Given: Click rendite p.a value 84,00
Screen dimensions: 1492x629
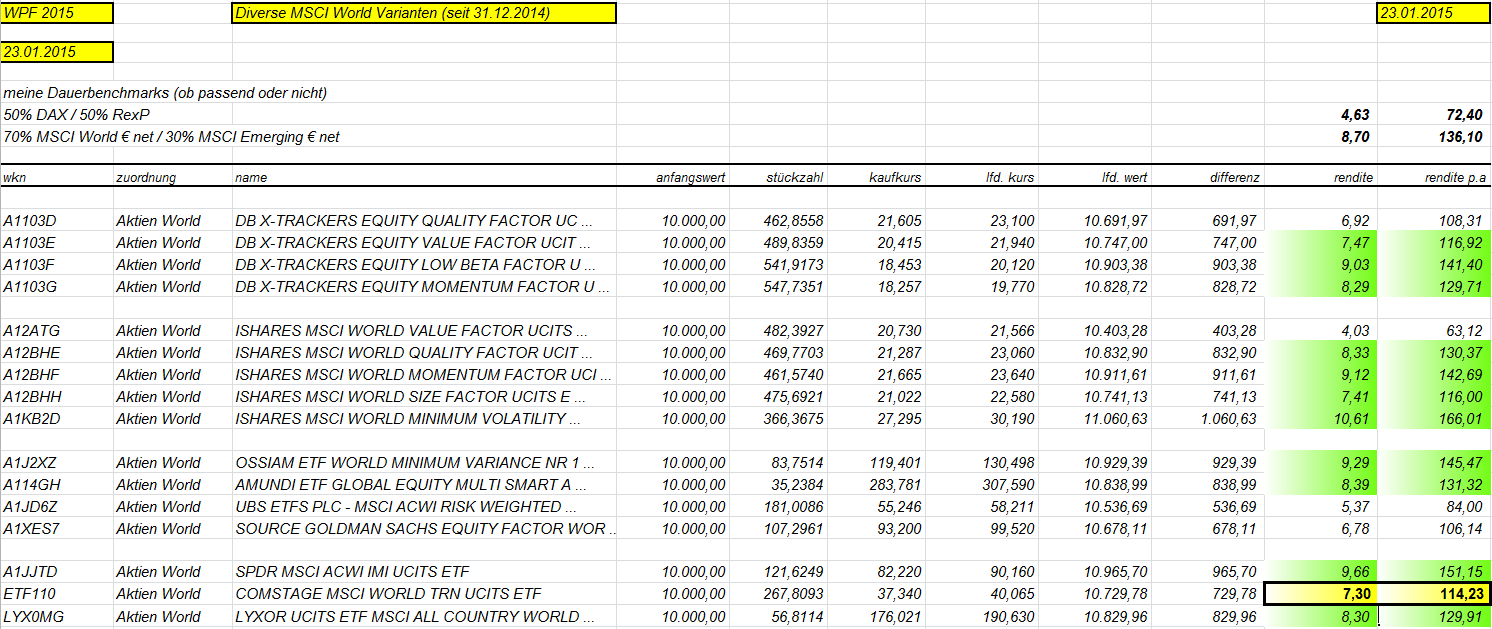Looking at the screenshot, I should coord(1463,506).
